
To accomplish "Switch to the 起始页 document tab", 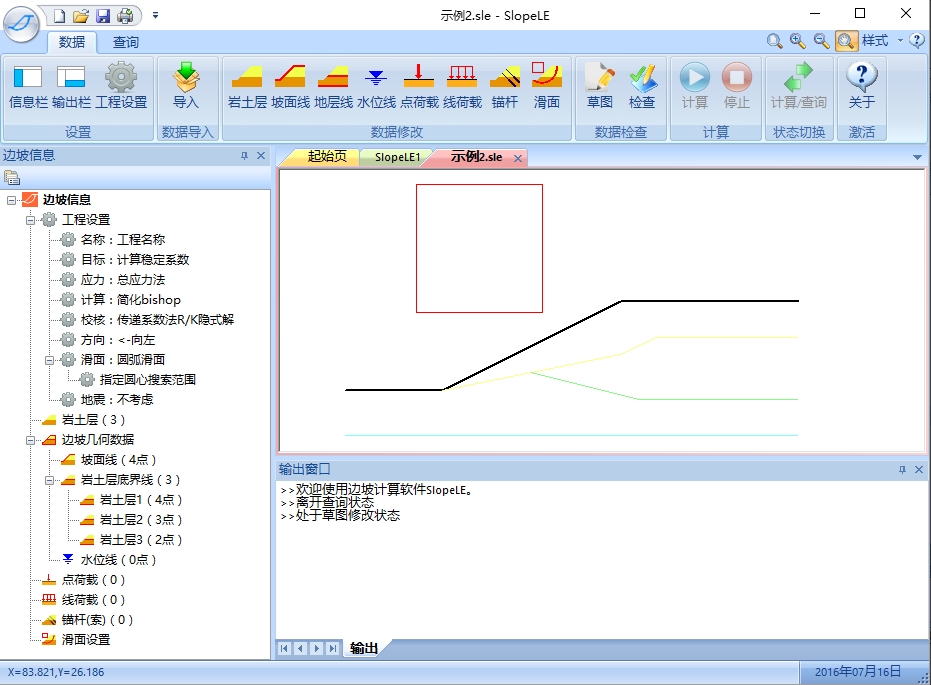I will (326, 157).
